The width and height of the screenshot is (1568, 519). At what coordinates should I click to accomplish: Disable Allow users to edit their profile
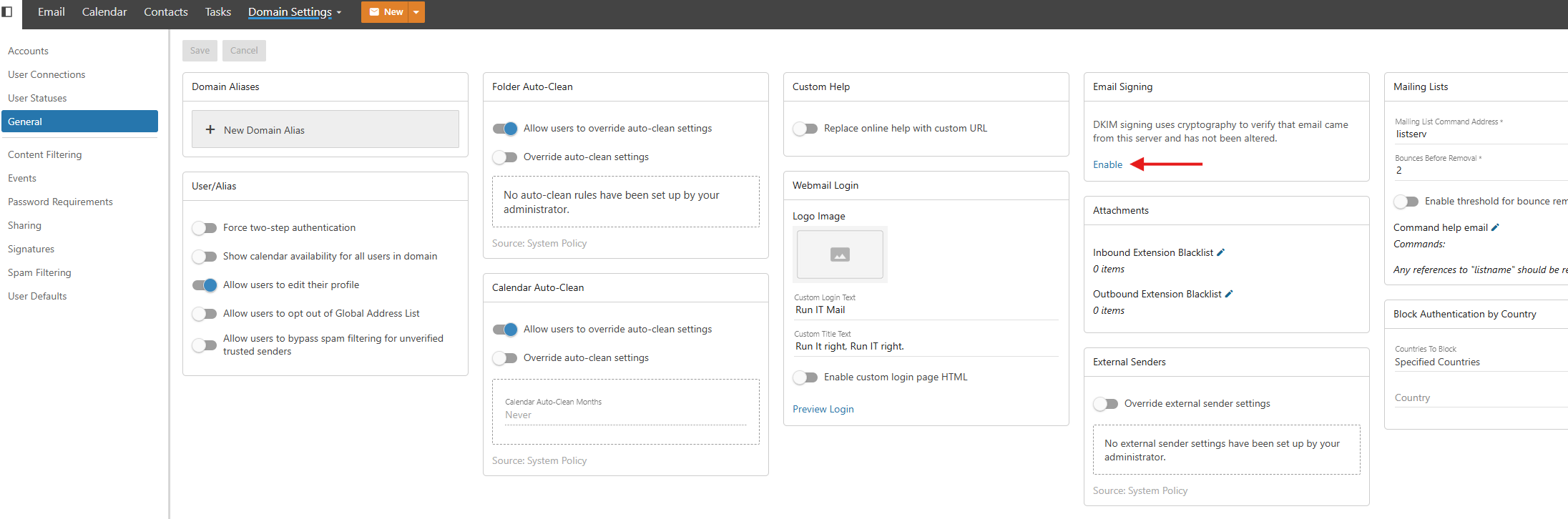[x=205, y=285]
